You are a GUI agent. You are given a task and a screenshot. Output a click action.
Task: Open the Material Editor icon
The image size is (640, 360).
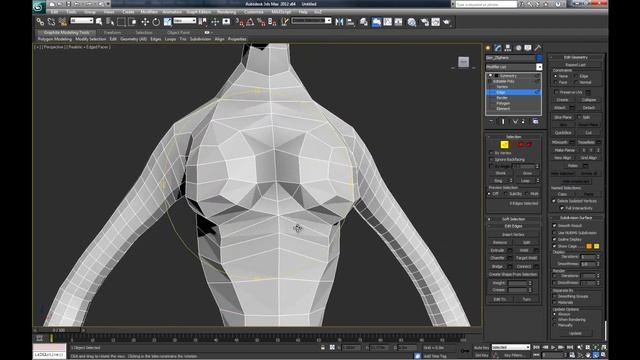[x=411, y=22]
